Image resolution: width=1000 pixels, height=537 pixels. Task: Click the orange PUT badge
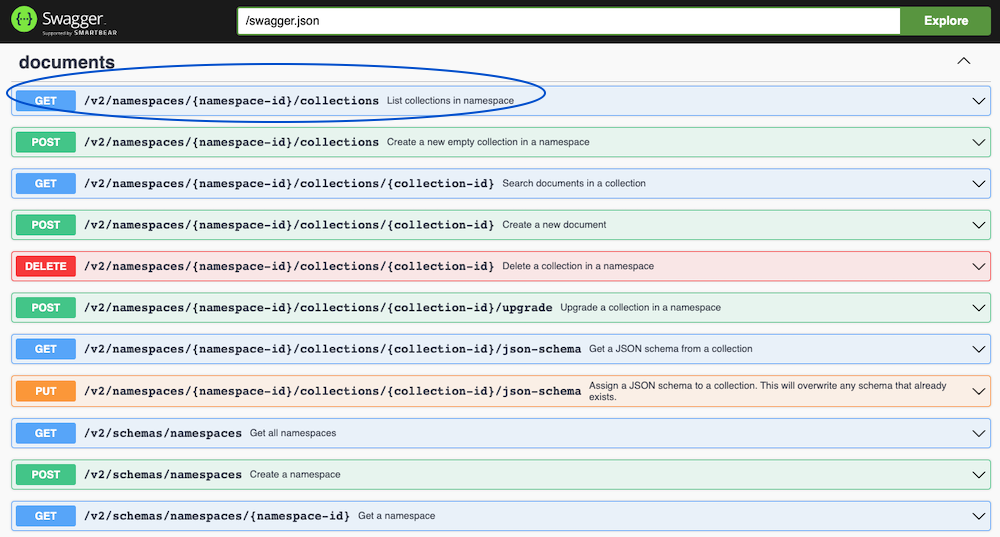pos(46,392)
